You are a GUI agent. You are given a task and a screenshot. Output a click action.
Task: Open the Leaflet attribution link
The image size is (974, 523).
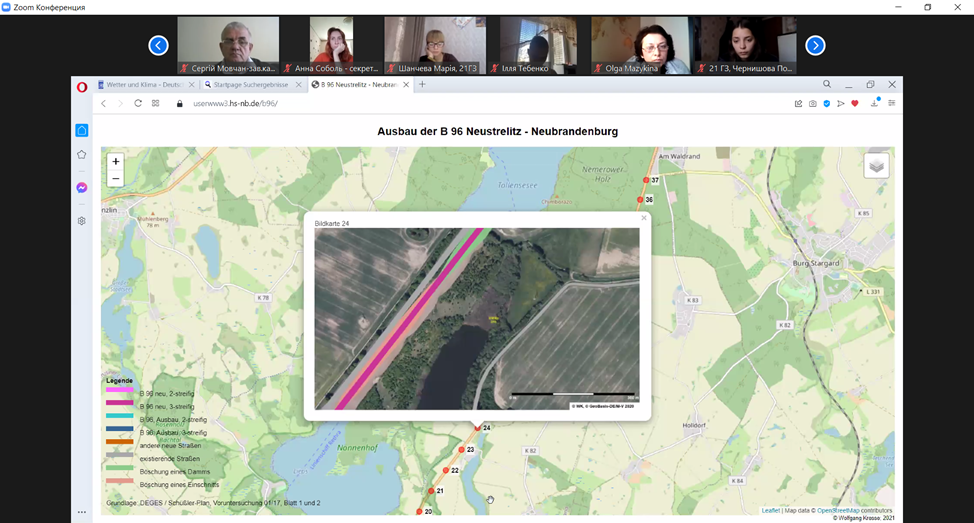click(770, 511)
